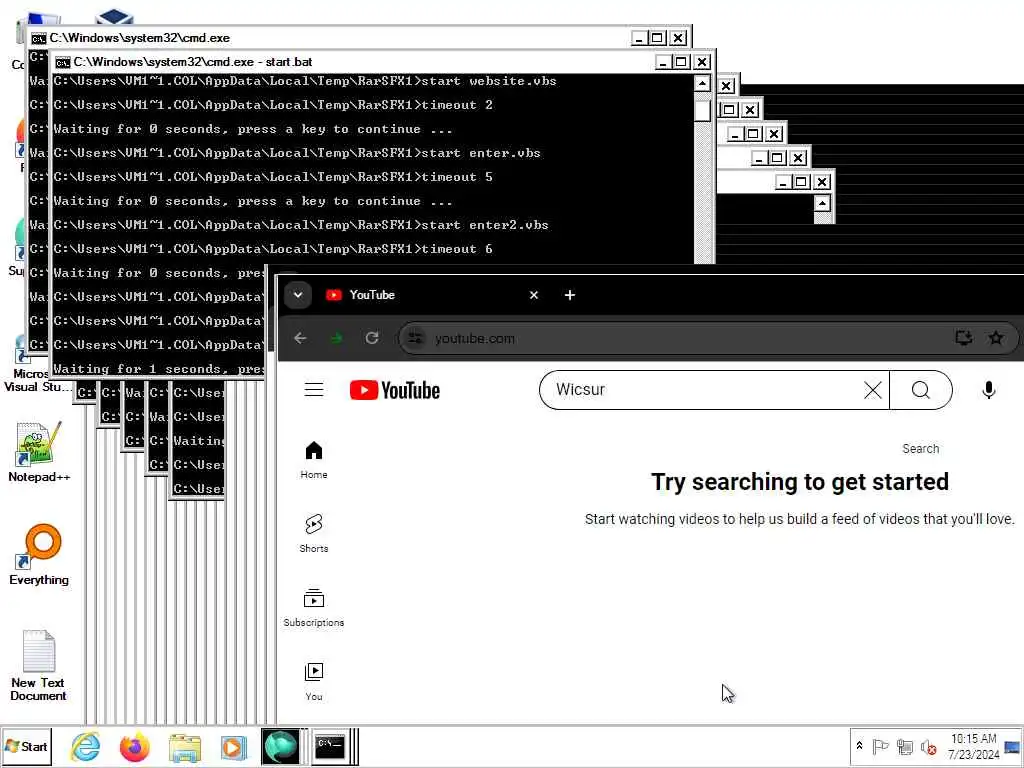Bookmark this page with the star icon
The image size is (1024, 768).
pyautogui.click(x=996, y=338)
